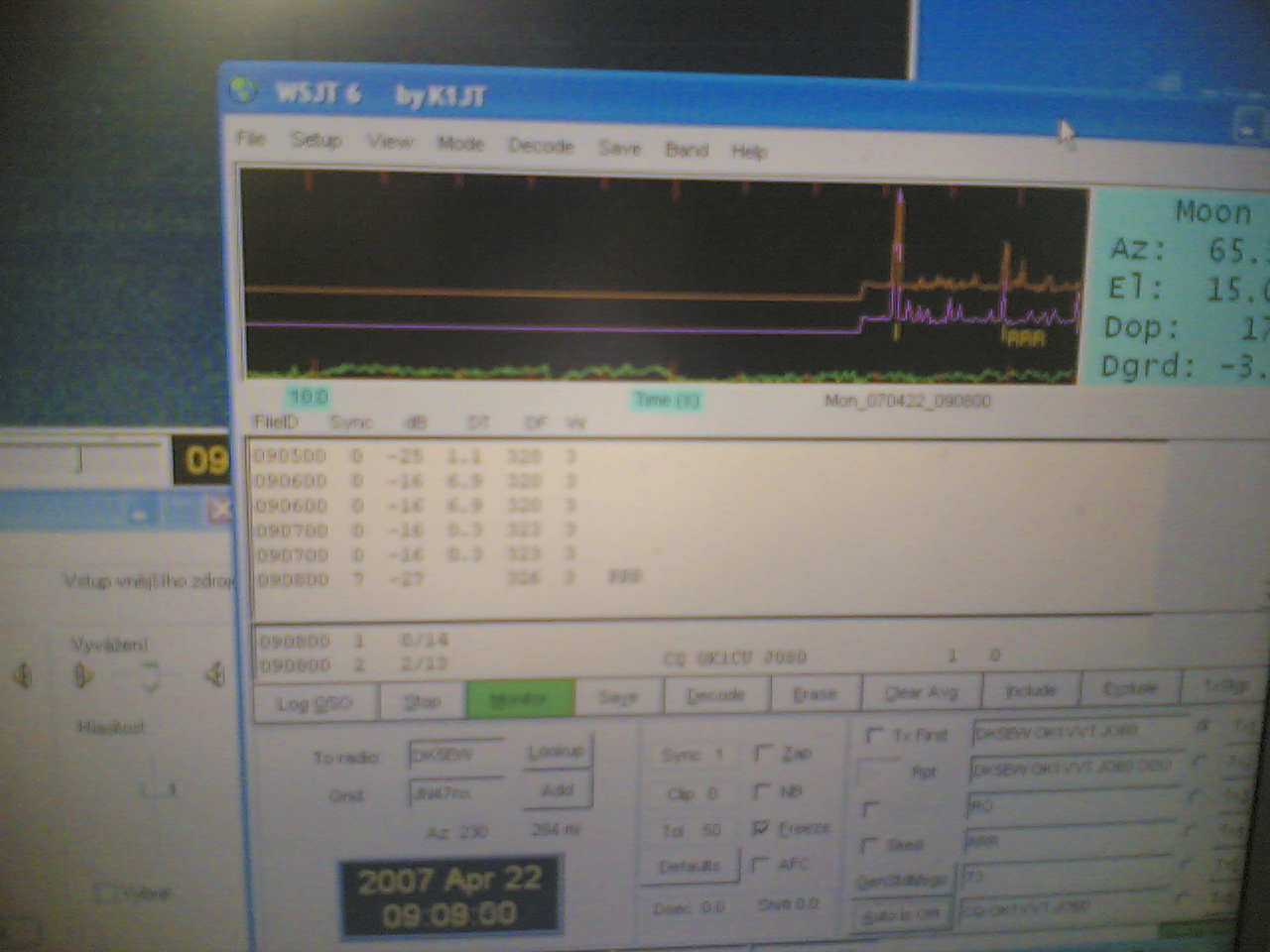The width and height of the screenshot is (1270, 952).
Task: Enable the Sked checkbox
Action: pyautogui.click(x=869, y=845)
